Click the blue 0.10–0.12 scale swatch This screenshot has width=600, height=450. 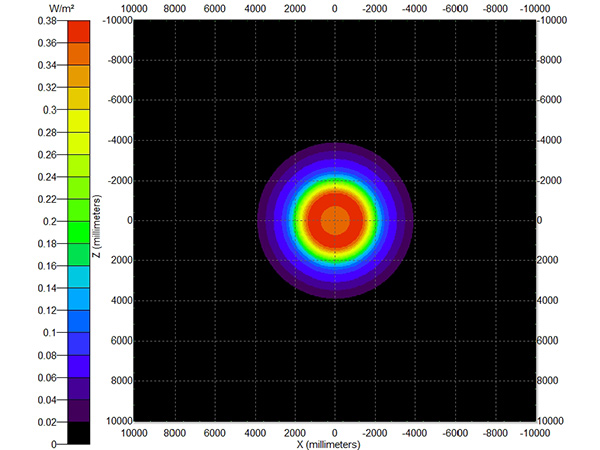tap(79, 321)
